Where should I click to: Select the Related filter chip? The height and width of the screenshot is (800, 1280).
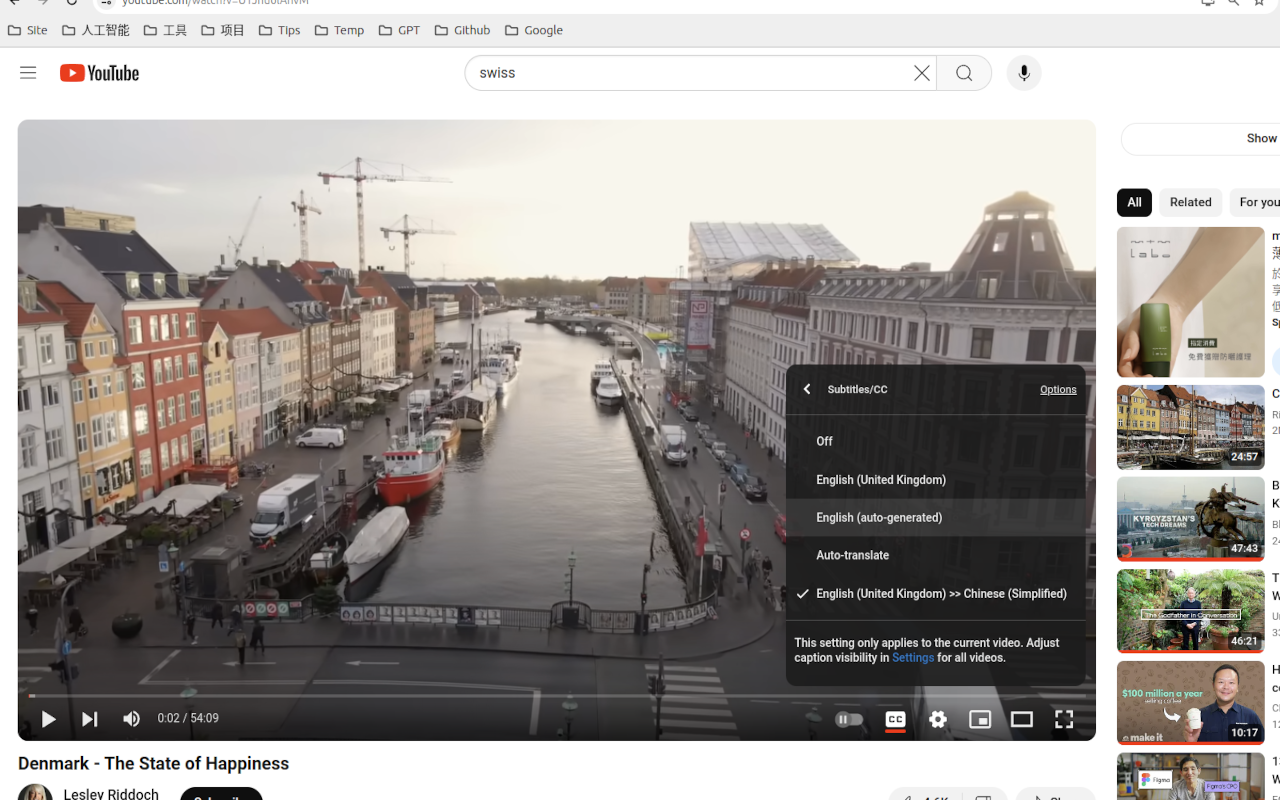(1190, 202)
